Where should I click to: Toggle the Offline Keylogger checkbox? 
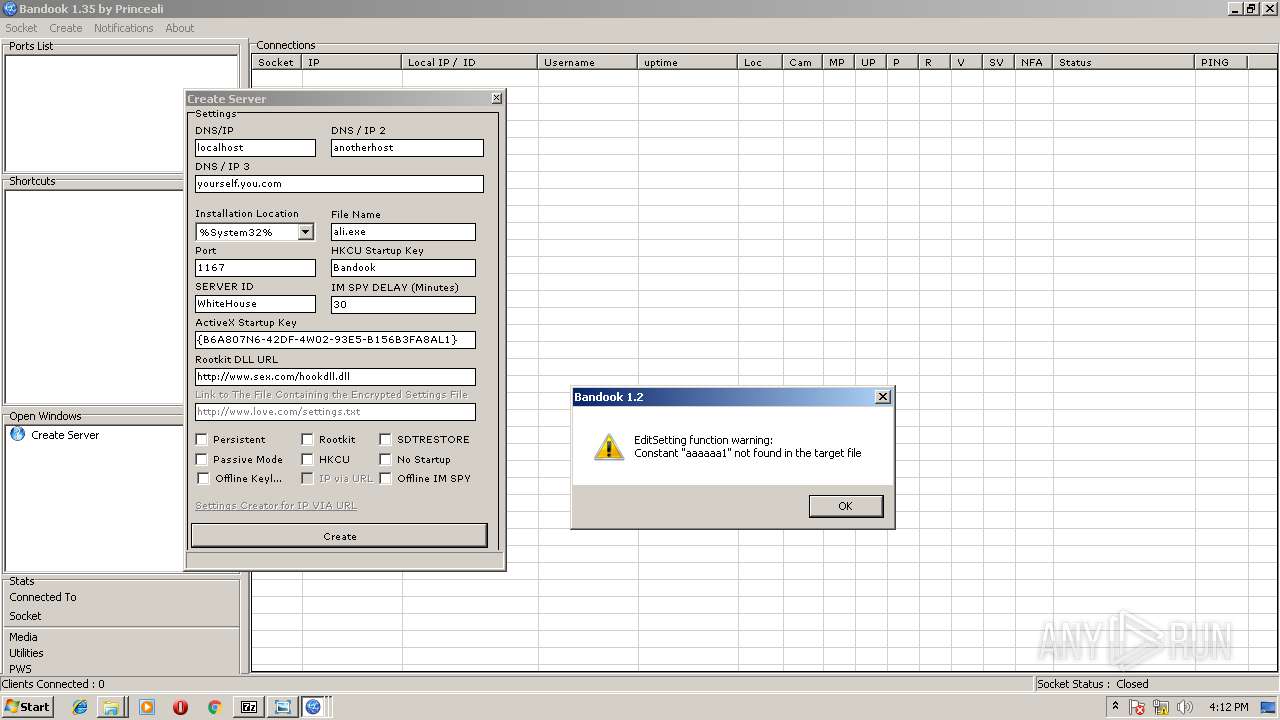point(203,478)
